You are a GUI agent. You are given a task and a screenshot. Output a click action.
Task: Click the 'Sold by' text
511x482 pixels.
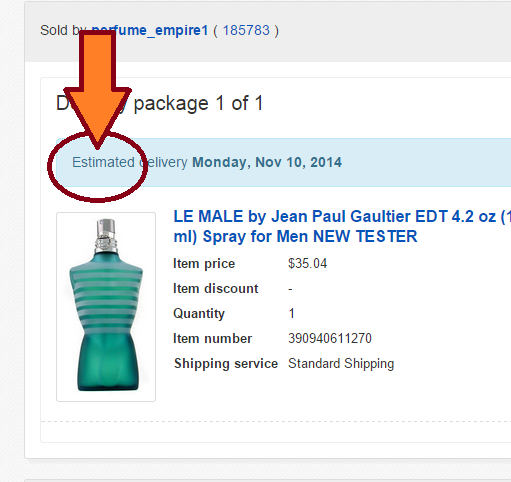point(61,30)
